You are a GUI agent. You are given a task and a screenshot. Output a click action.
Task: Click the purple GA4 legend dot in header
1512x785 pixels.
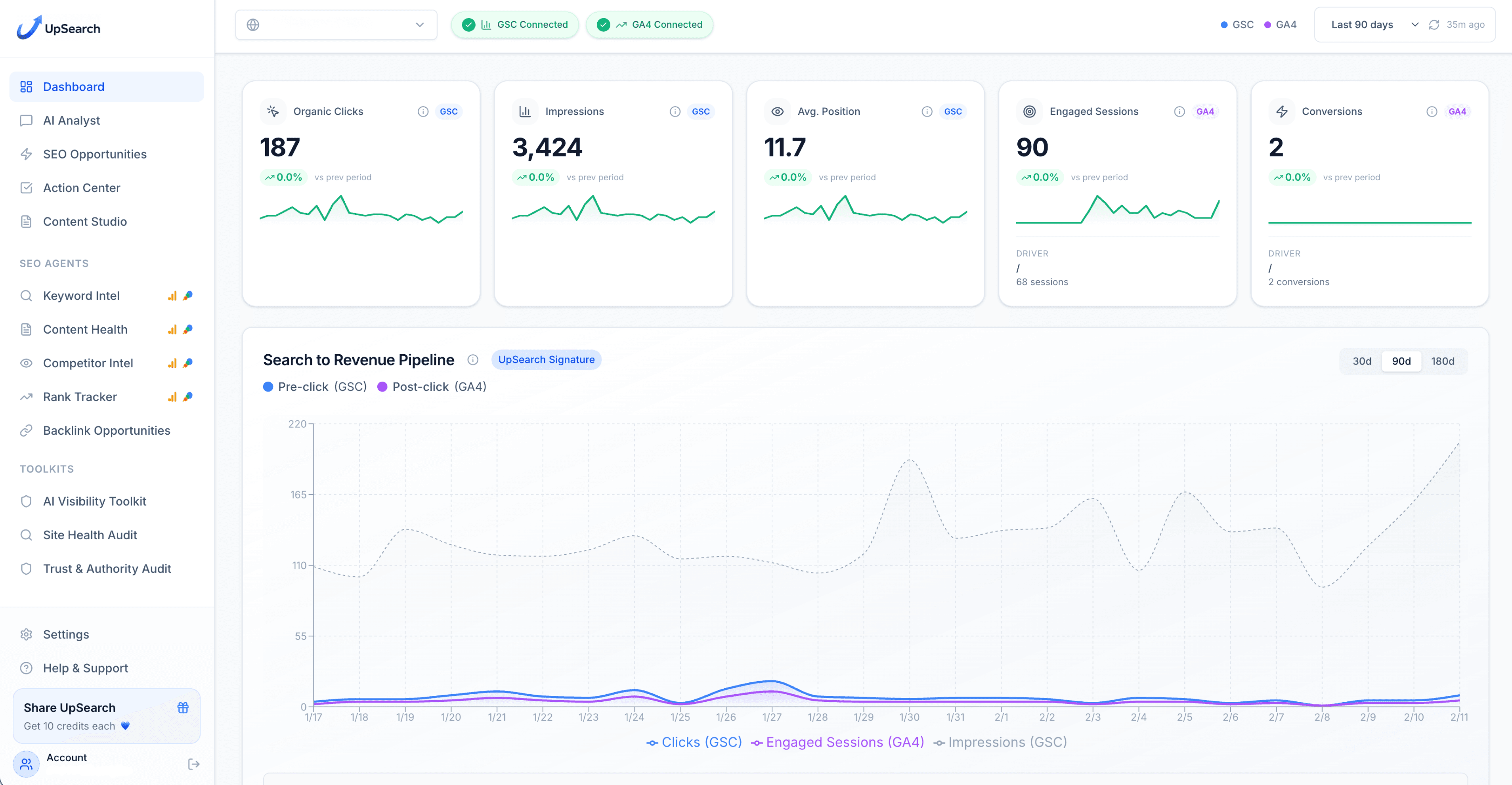[1267, 25]
